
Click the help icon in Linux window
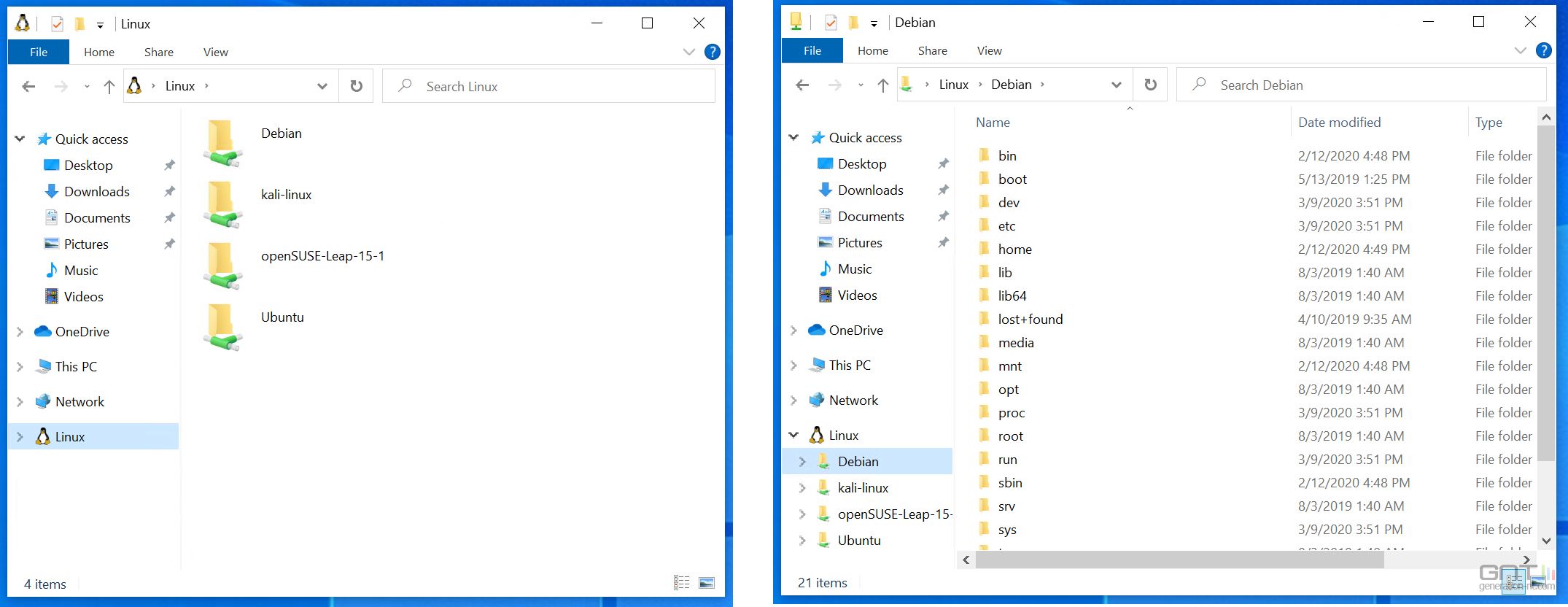point(713,52)
